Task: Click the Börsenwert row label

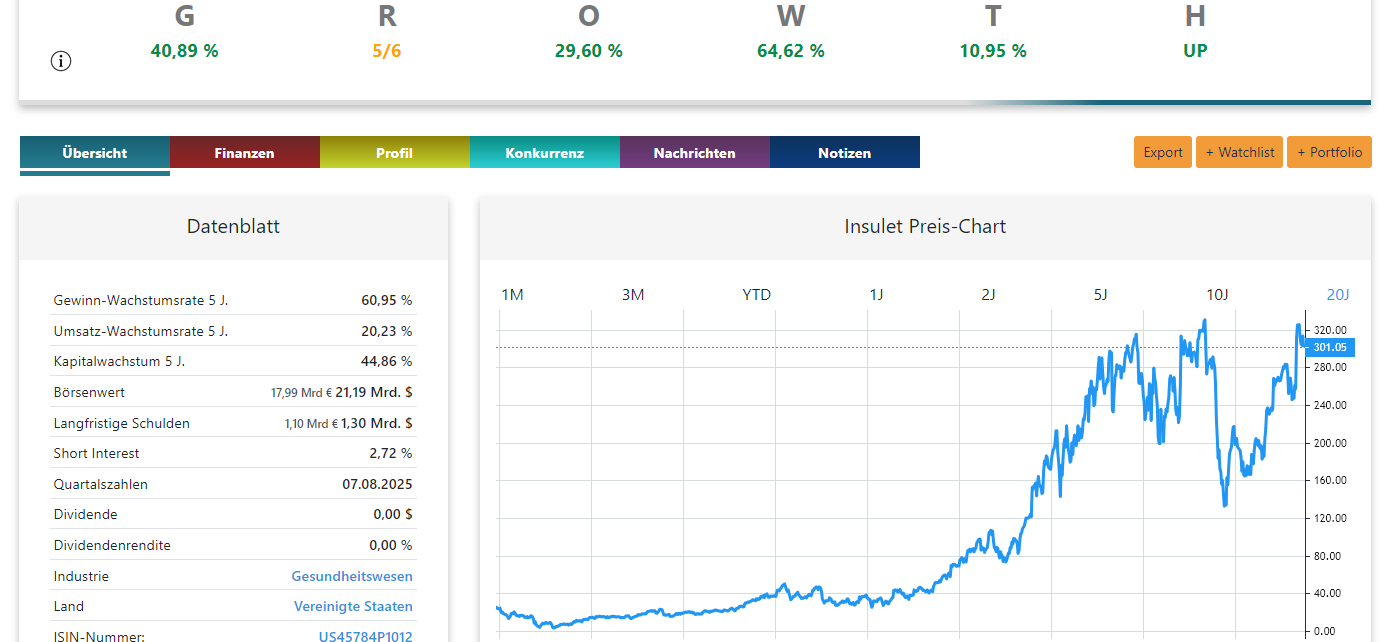Action: (89, 392)
